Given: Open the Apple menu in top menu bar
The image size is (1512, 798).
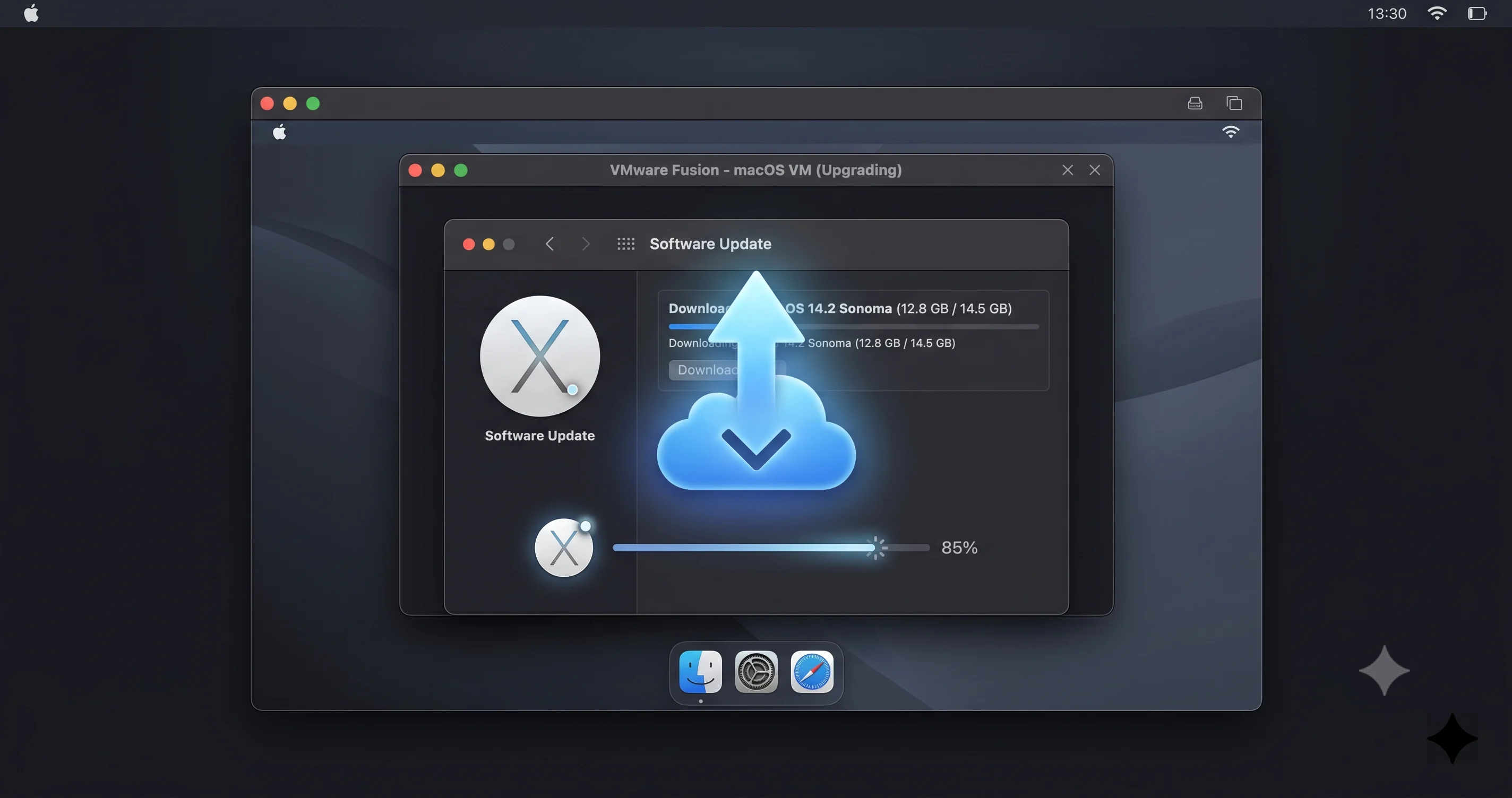Looking at the screenshot, I should click(31, 13).
